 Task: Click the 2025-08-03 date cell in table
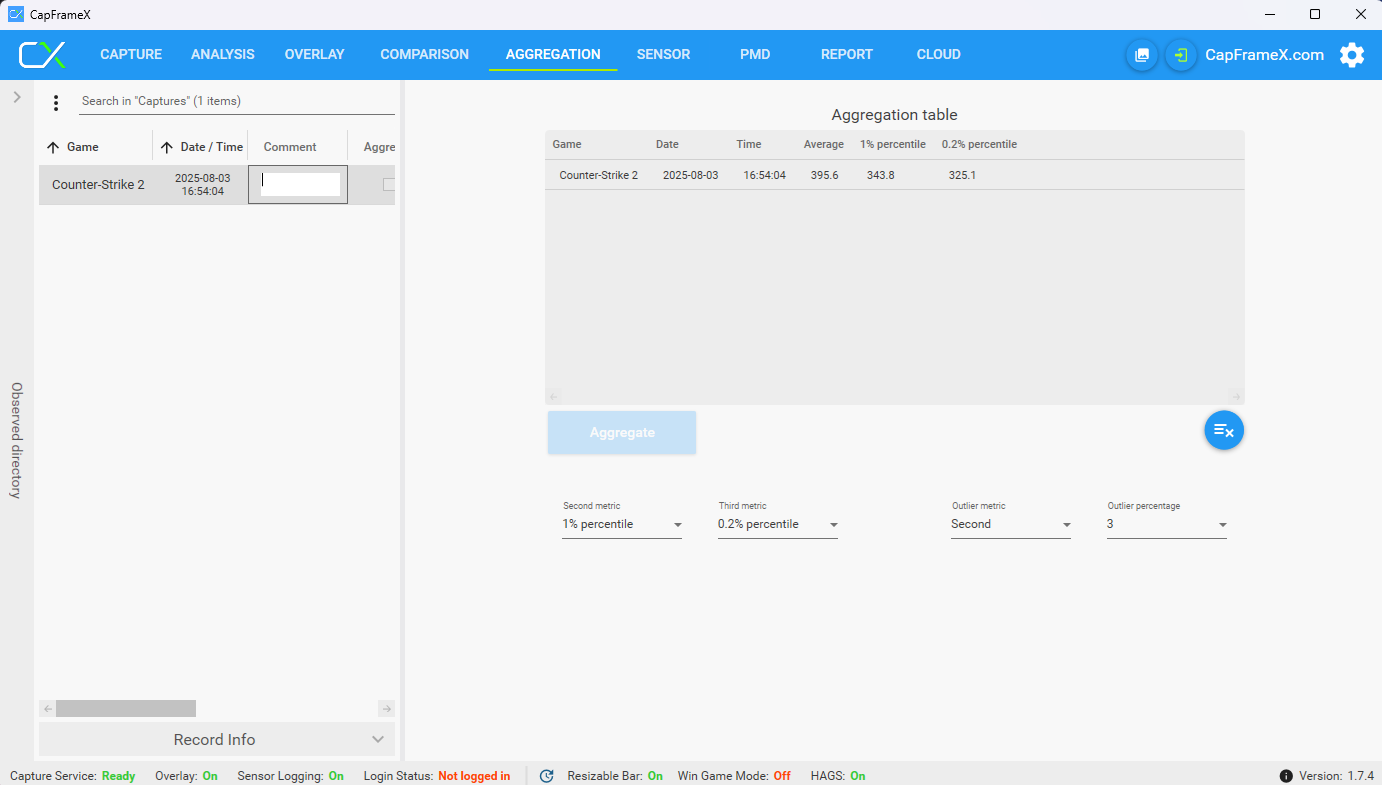coord(691,175)
